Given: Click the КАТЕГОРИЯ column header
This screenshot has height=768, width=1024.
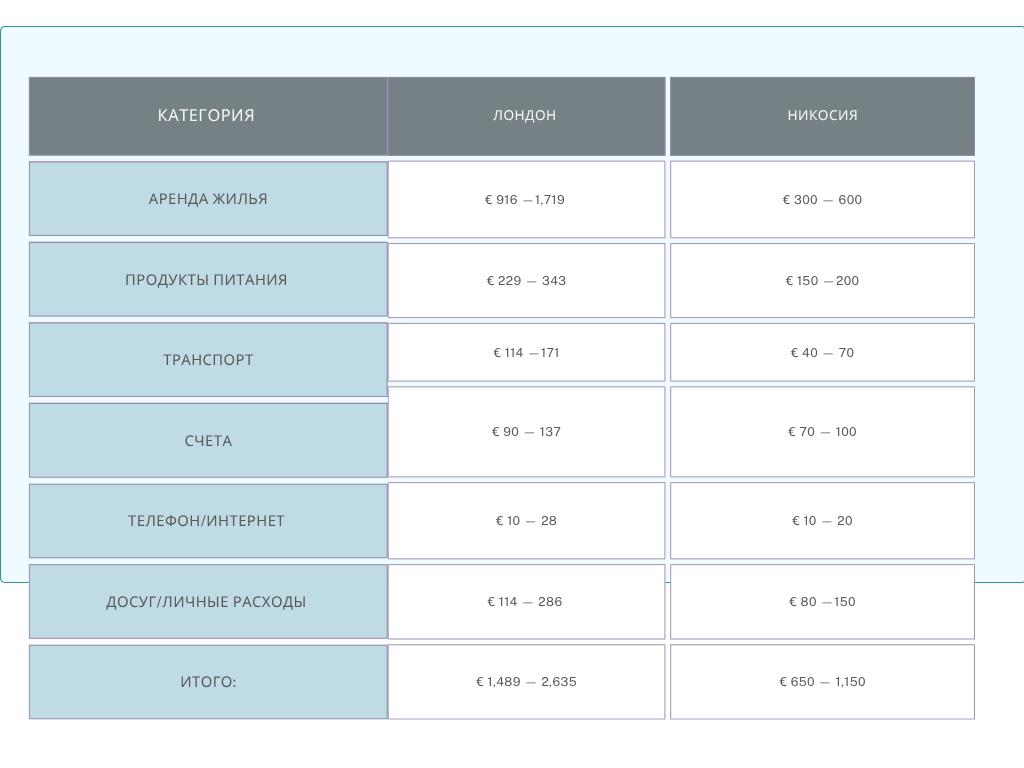Looking at the screenshot, I should point(207,116).
